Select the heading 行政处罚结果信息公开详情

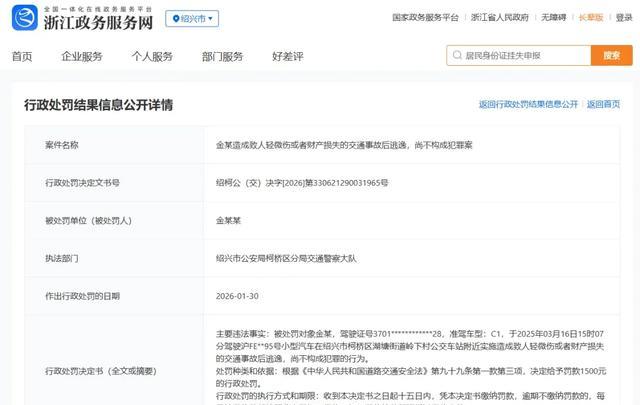tap(98, 105)
